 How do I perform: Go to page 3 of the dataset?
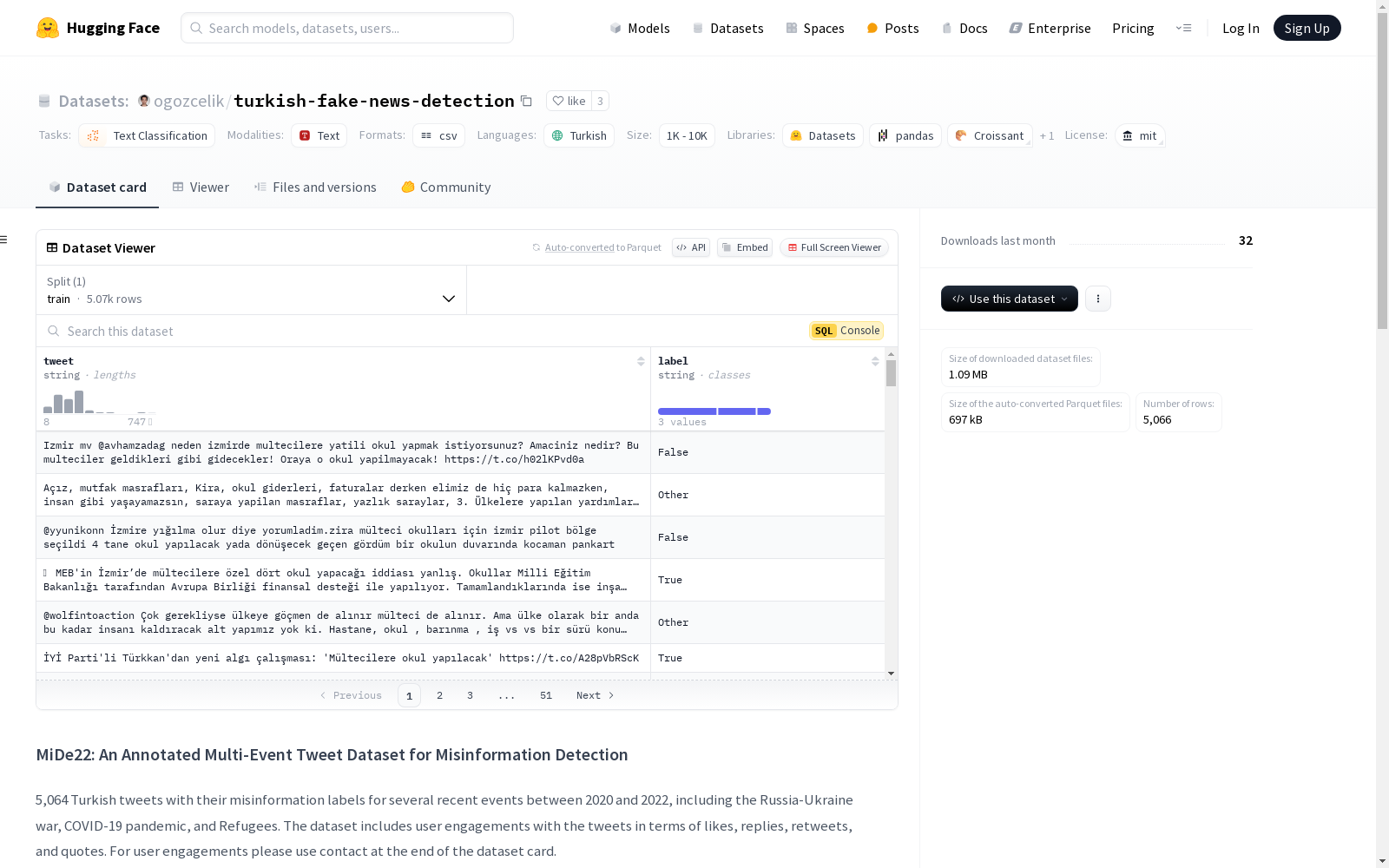coord(471,695)
